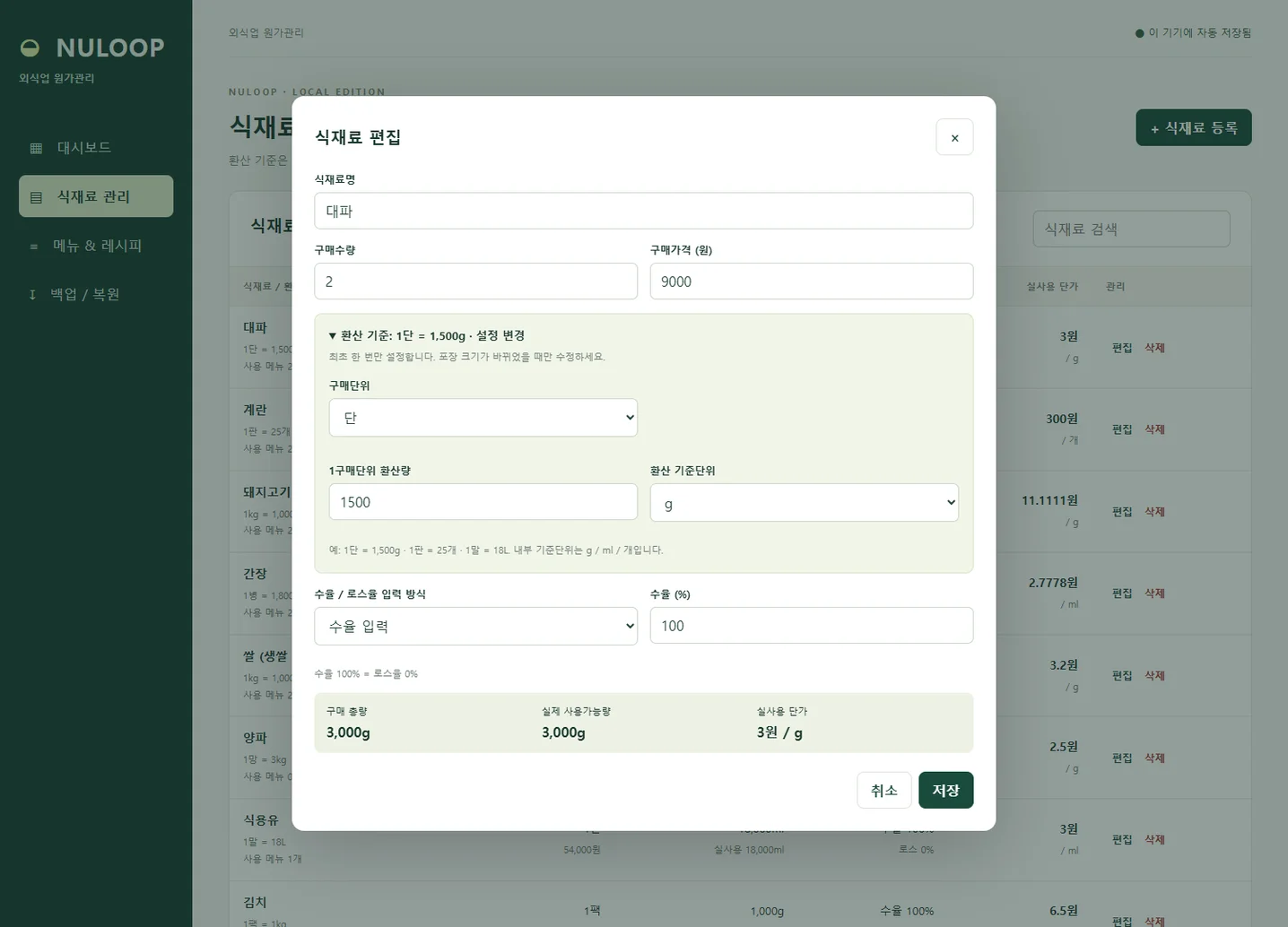Click the 외식업 원가관리 breadcrumb text

click(266, 33)
